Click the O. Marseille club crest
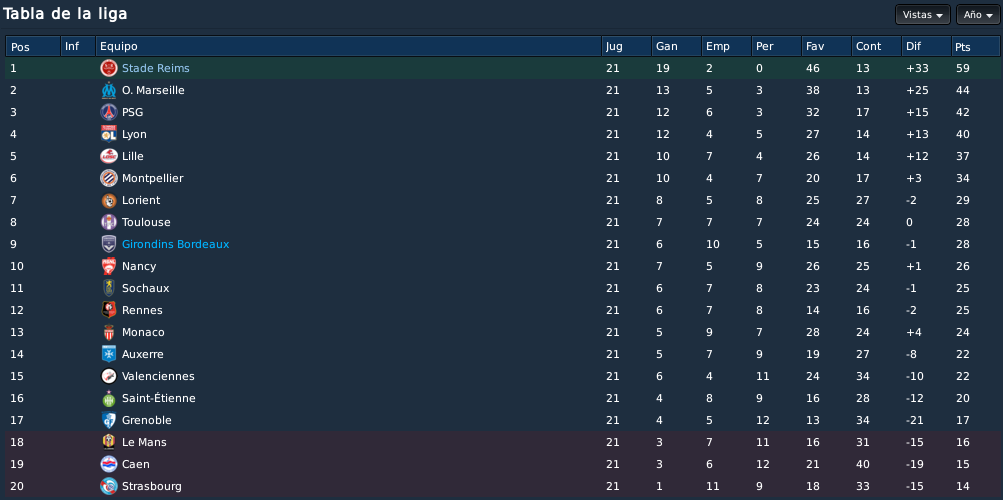Image resolution: width=1003 pixels, height=500 pixels. [109, 90]
